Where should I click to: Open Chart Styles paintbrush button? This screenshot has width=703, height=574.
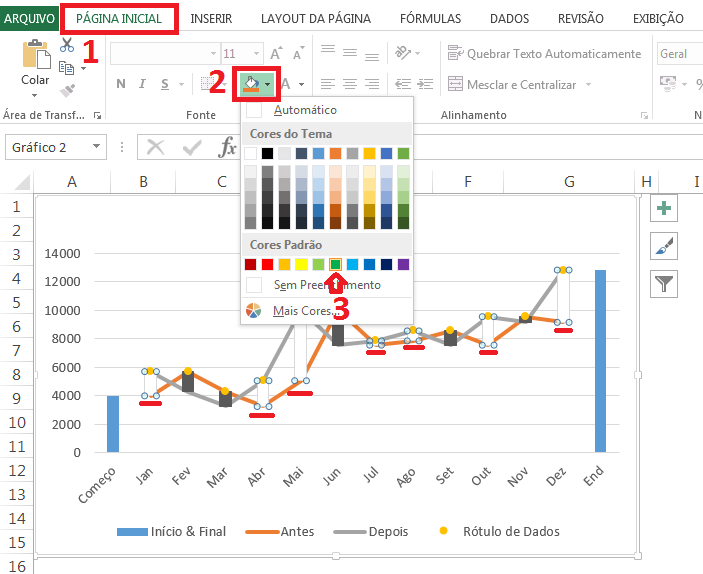tap(664, 246)
